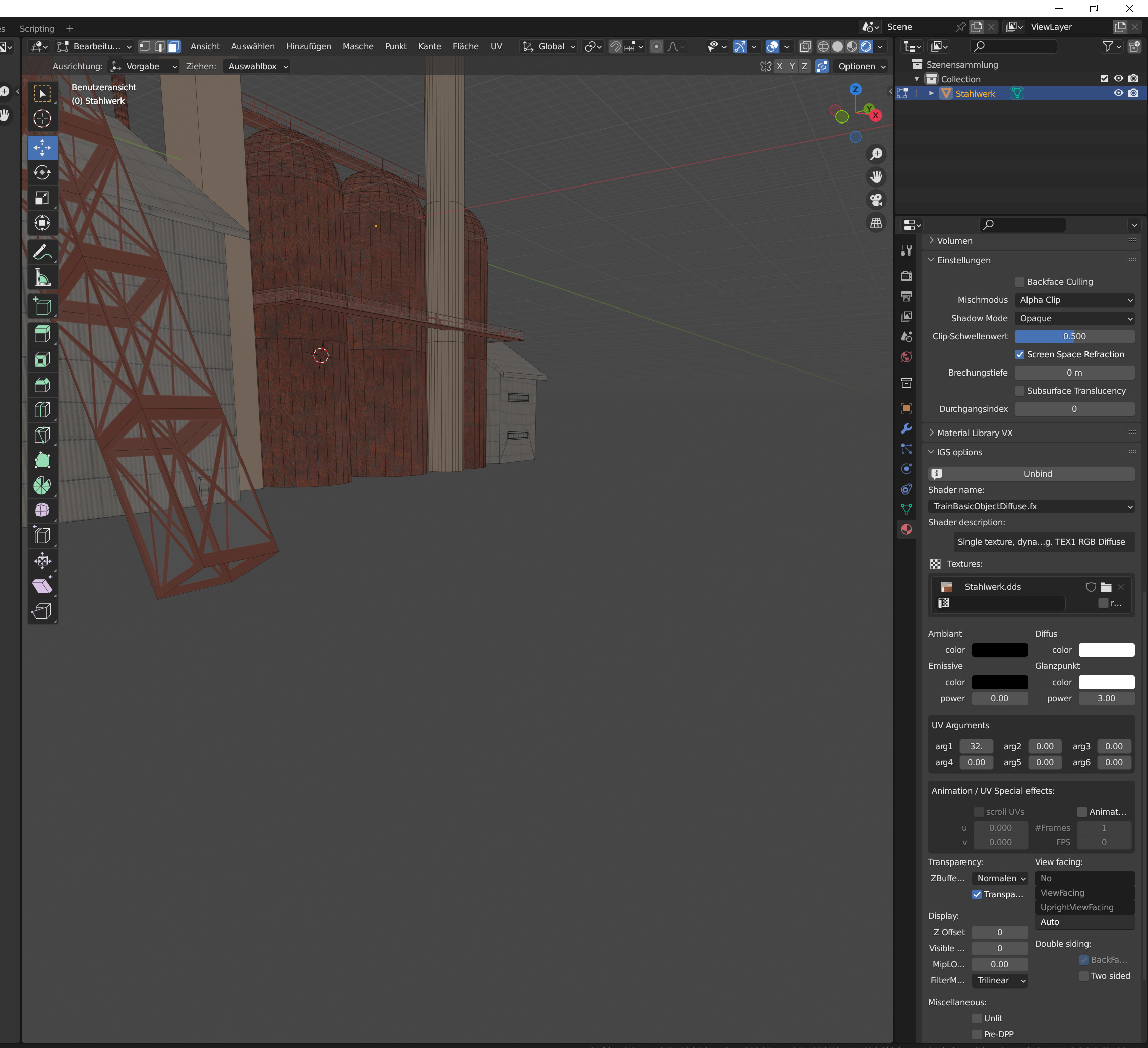This screenshot has width=1148, height=1048.
Task: Toggle camera view in viewport
Action: tap(876, 200)
